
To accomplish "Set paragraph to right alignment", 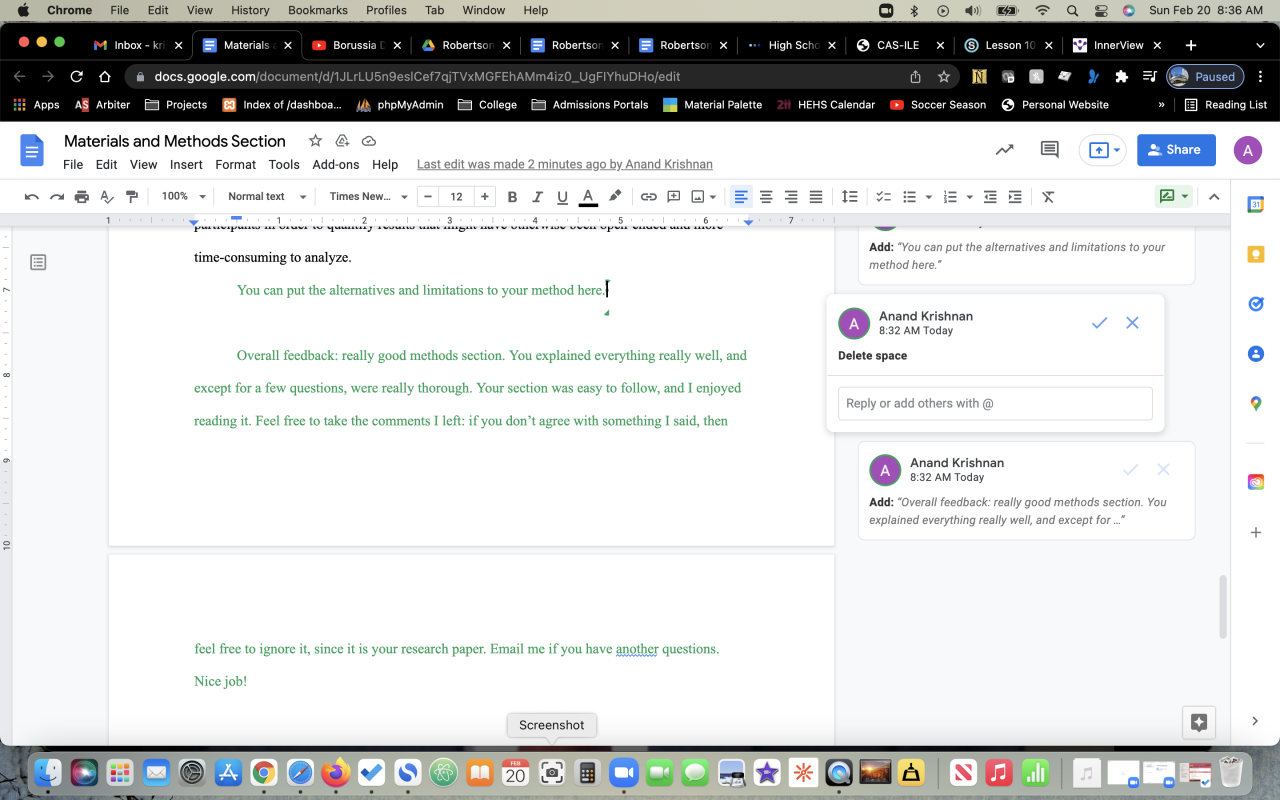I will (791, 197).
